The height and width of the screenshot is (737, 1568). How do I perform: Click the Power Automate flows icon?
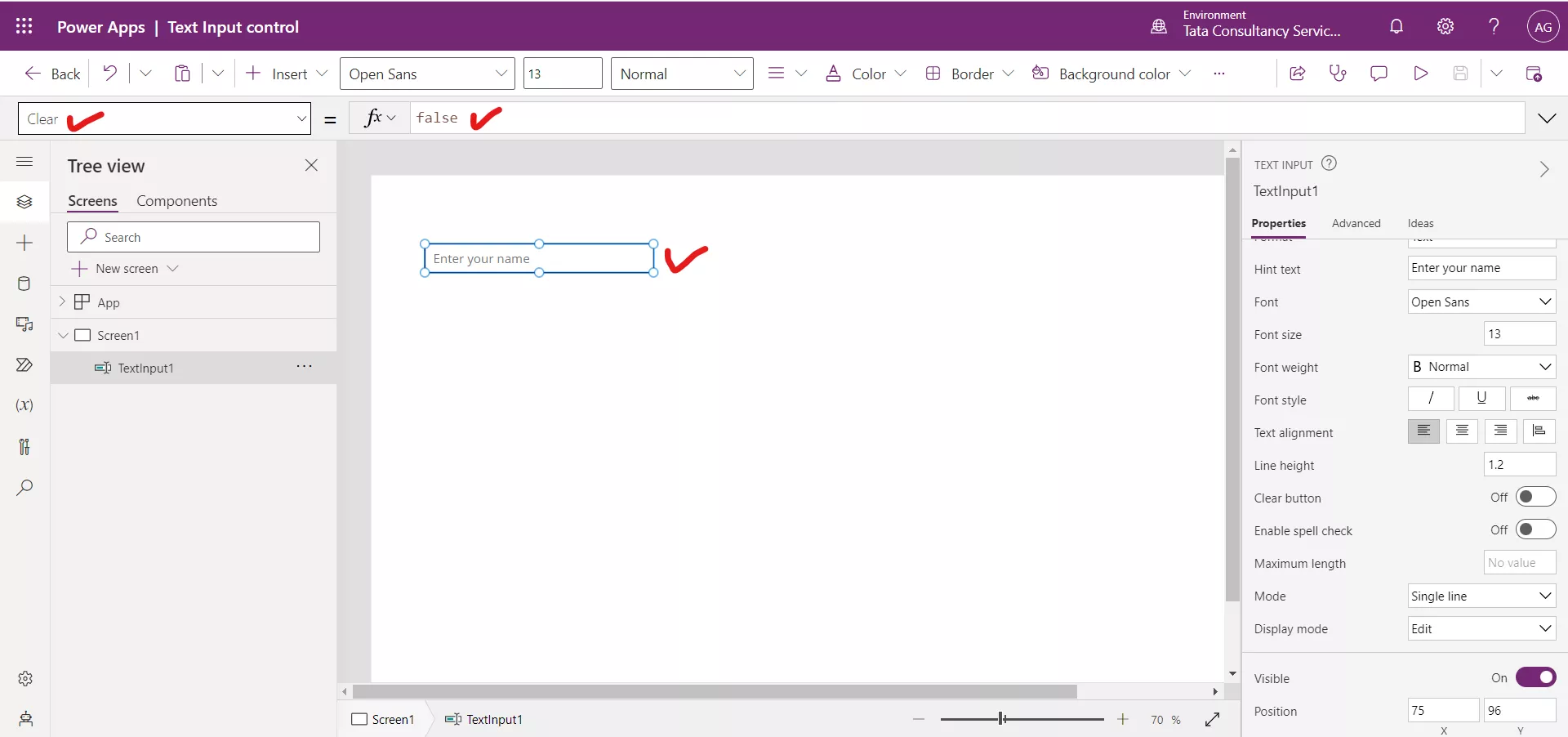click(24, 365)
